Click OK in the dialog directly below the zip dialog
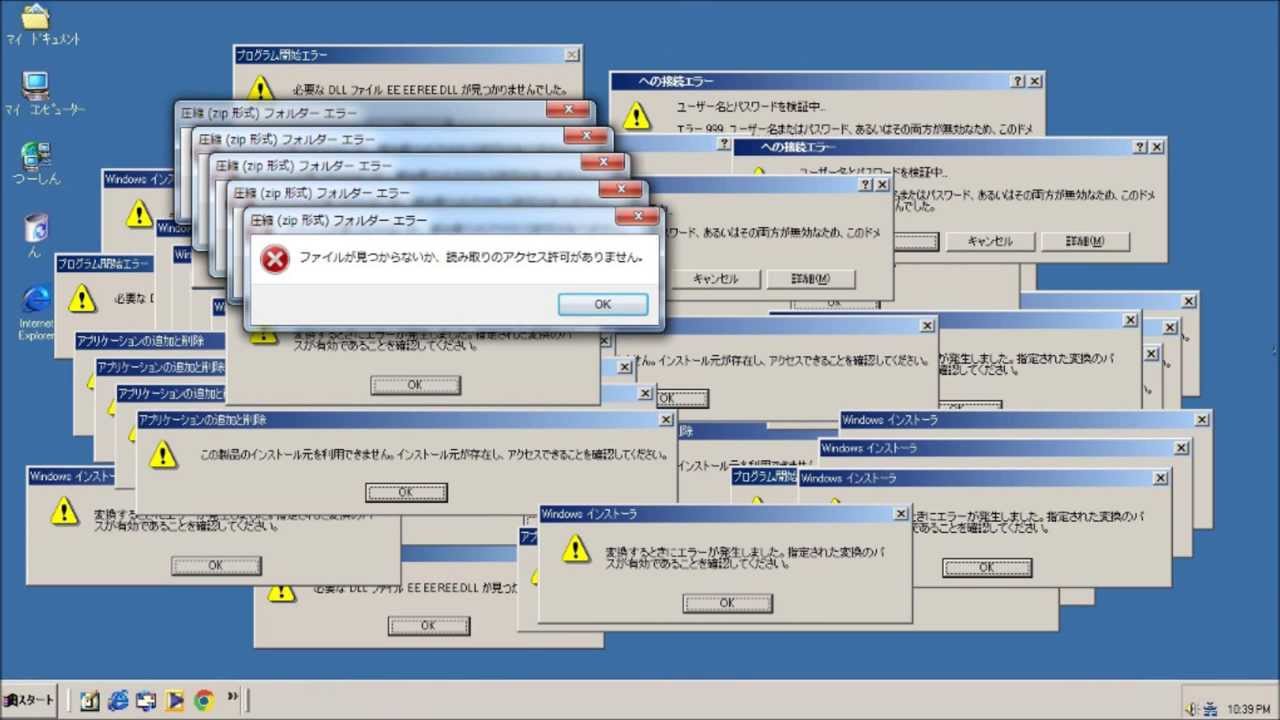The image size is (1280, 720). [x=415, y=385]
